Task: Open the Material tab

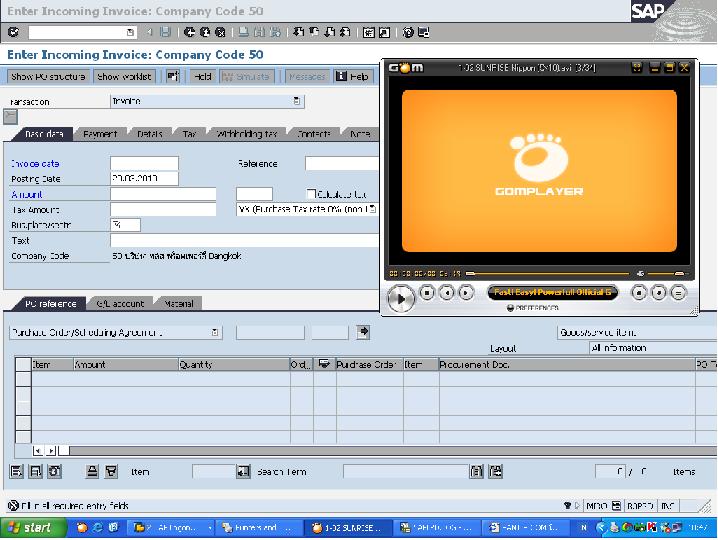Action: 179,304
